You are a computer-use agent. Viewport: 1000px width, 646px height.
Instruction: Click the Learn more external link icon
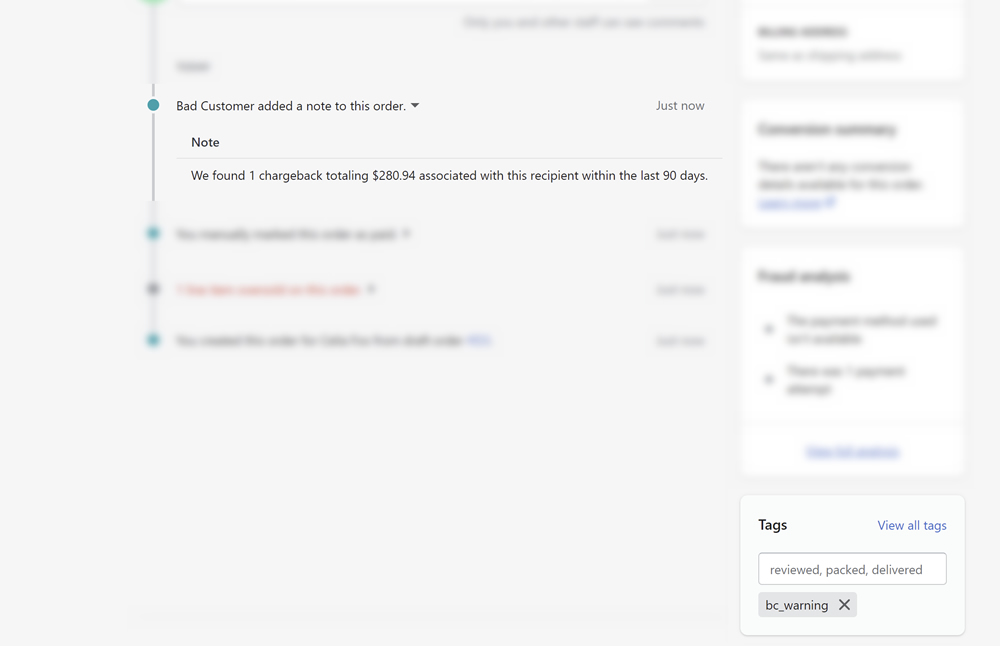coord(830,202)
